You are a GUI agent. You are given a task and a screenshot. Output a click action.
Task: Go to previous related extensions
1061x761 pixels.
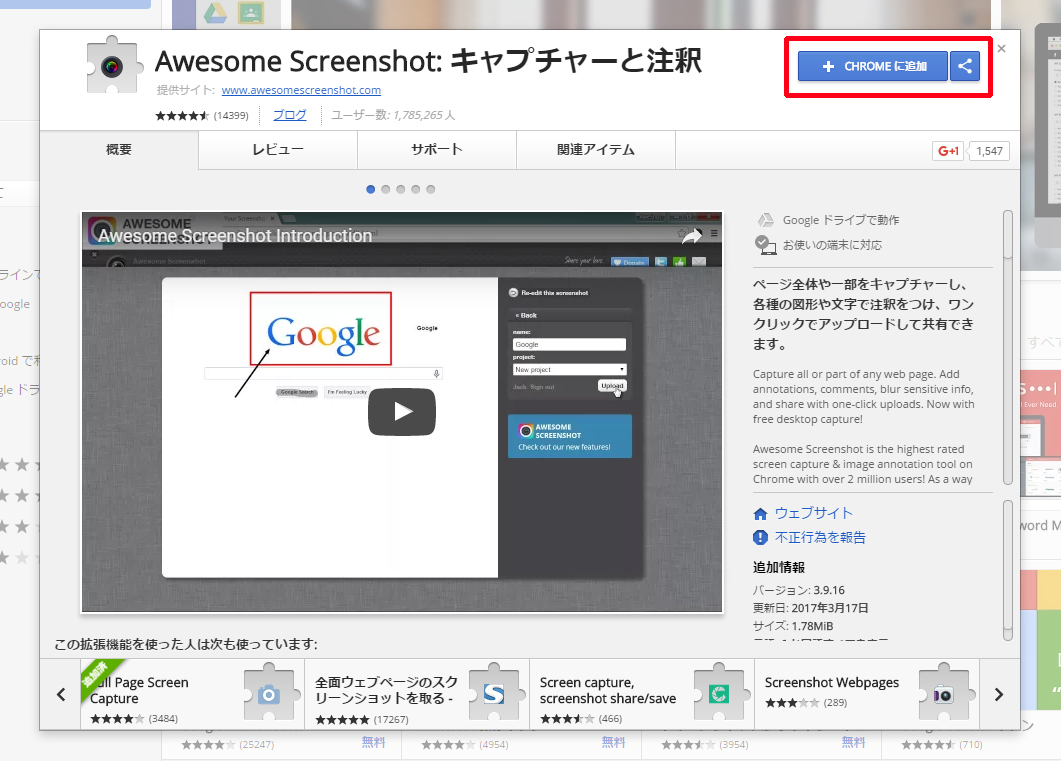point(61,695)
